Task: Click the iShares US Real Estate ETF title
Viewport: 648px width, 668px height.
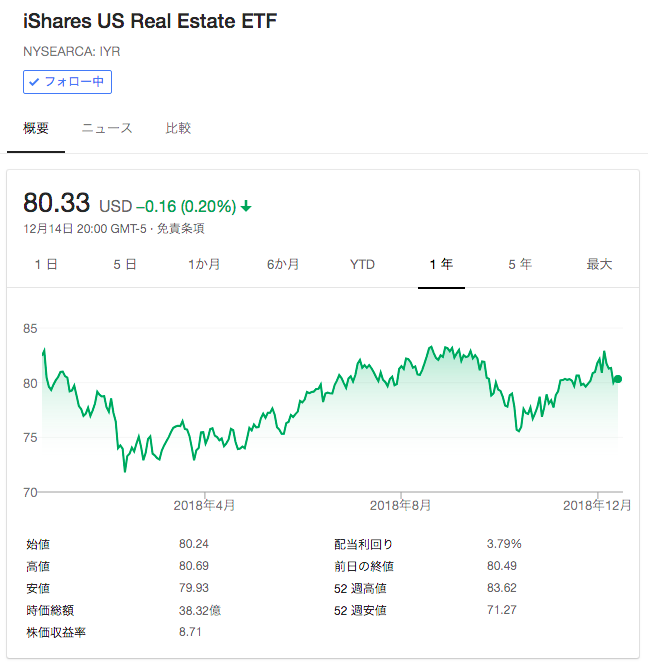Action: pyautogui.click(x=150, y=21)
